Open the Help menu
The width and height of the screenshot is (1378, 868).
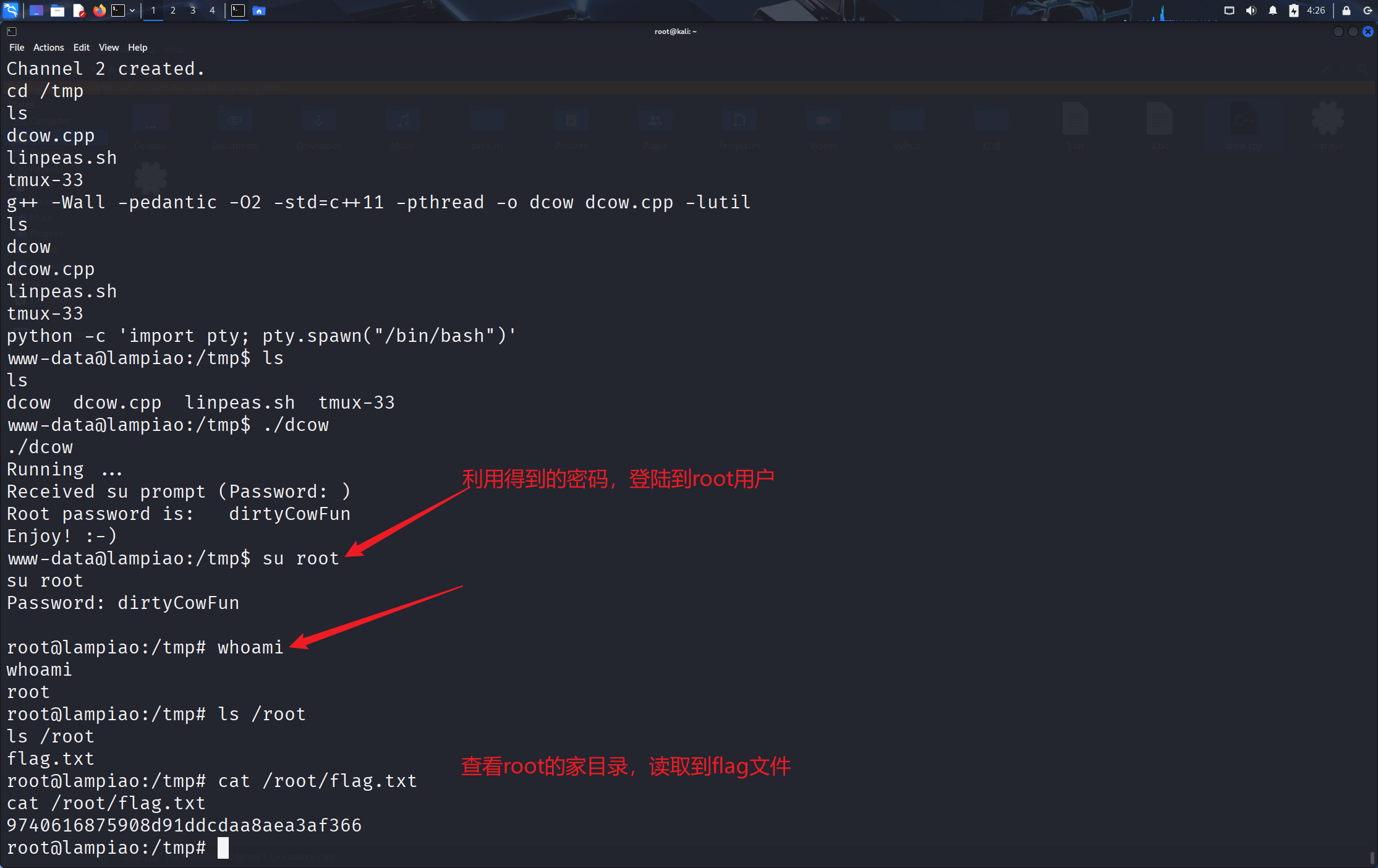(x=137, y=48)
